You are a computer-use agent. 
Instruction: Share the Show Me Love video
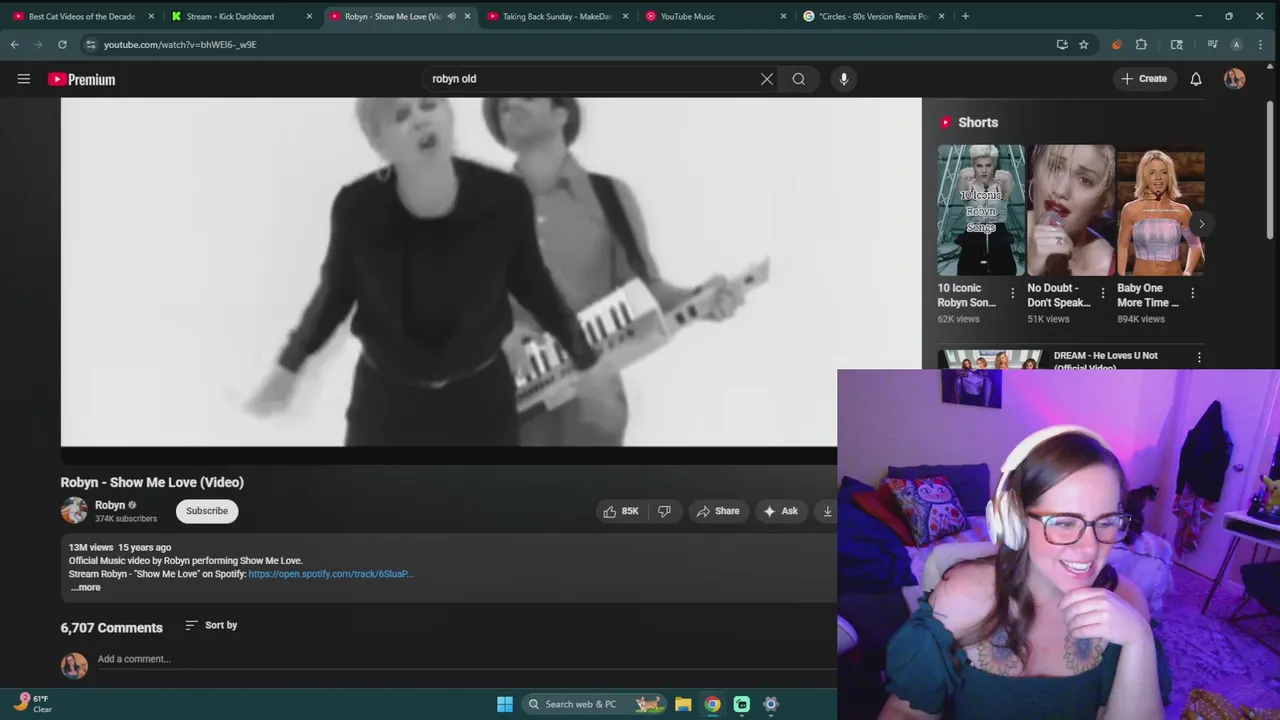pyautogui.click(x=718, y=511)
